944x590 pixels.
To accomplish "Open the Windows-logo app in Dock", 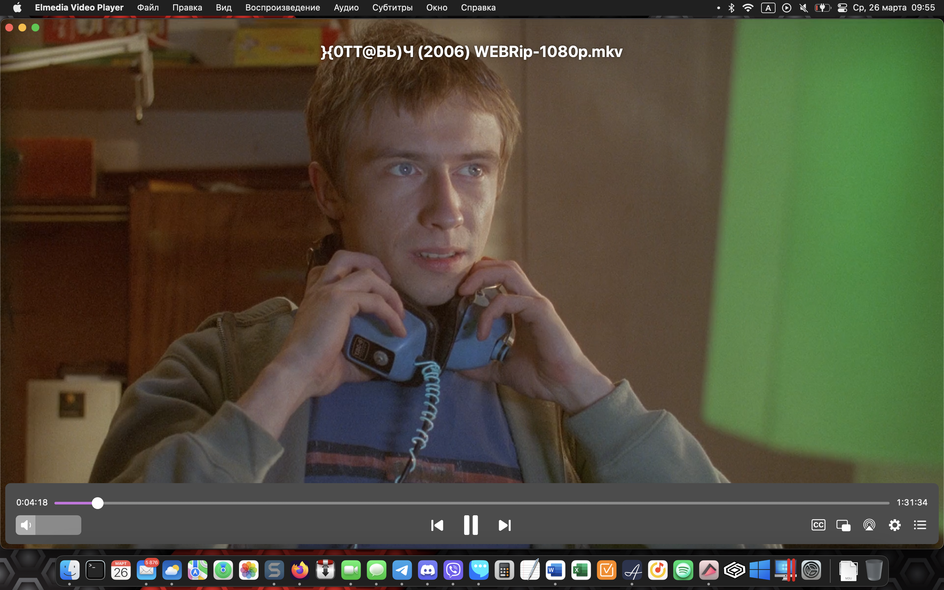I will pos(760,570).
